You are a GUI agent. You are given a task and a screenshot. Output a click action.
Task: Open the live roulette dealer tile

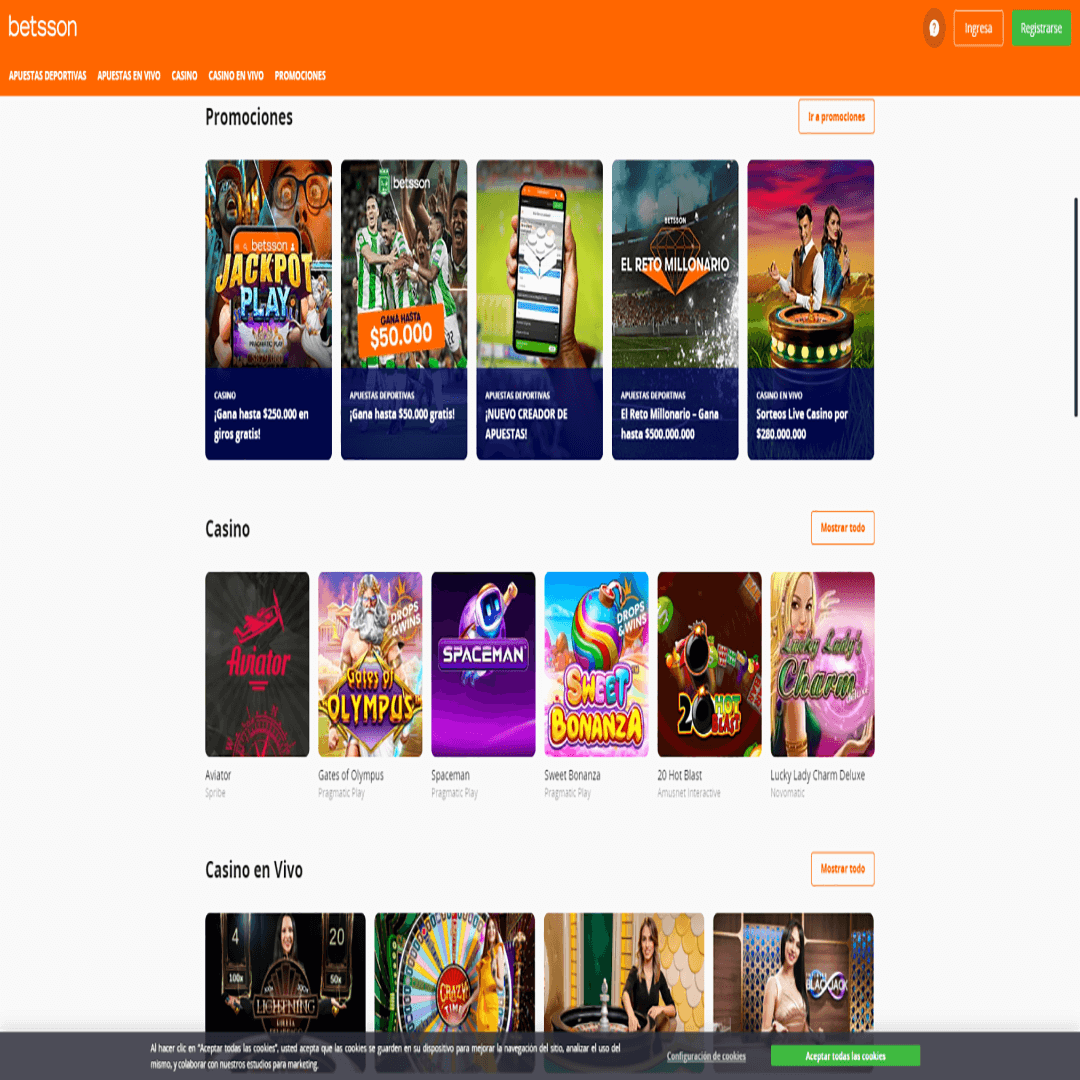(624, 972)
